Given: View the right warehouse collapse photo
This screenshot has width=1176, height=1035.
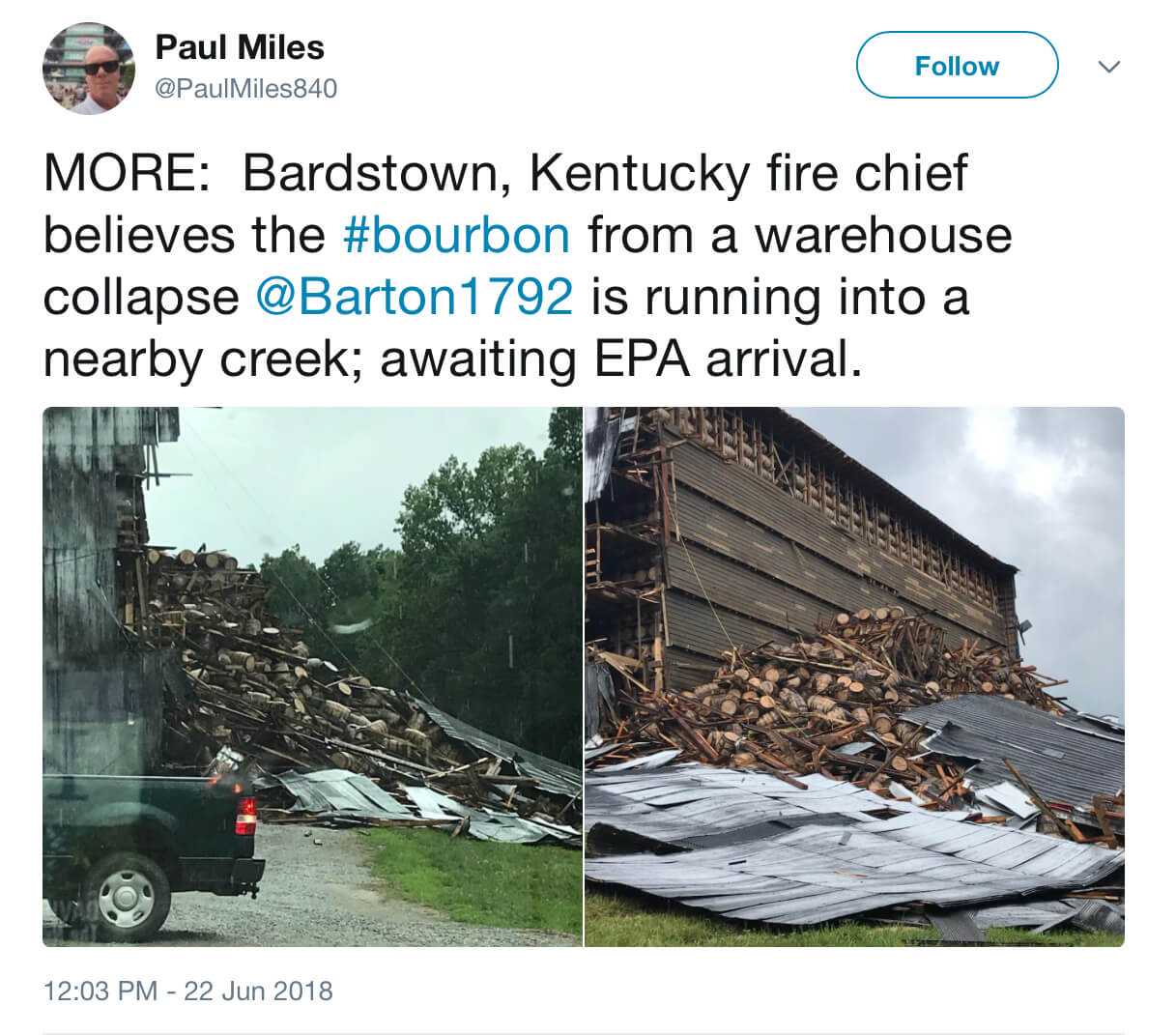Looking at the screenshot, I should 855,676.
